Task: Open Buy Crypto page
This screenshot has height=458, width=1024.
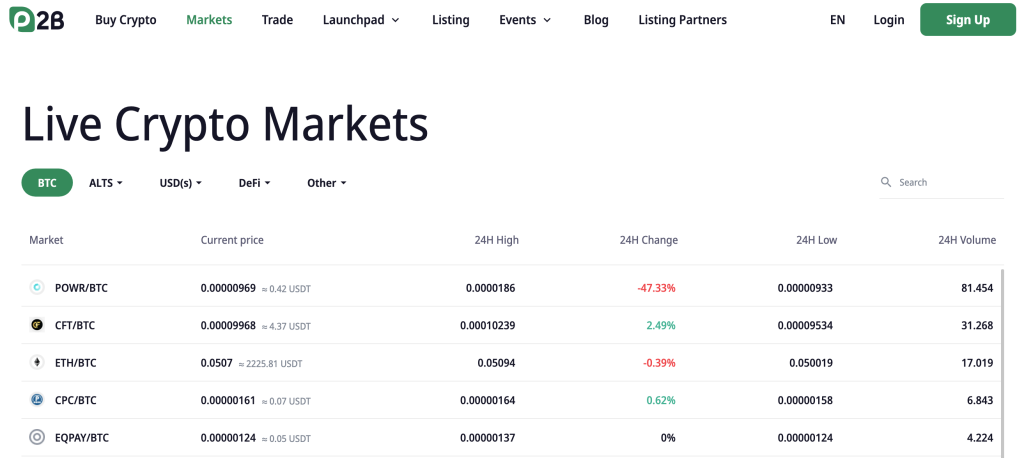Action: coord(126,20)
